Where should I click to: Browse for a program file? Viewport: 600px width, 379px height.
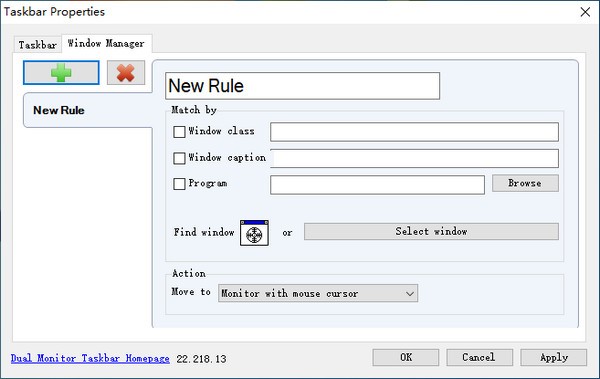tap(525, 183)
